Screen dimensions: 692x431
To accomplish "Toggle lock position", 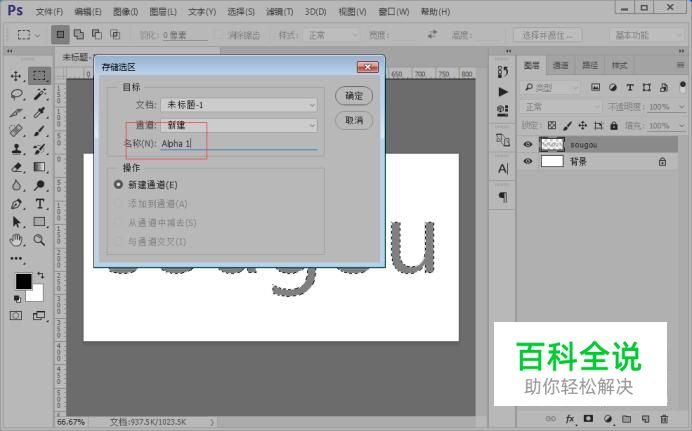I will coord(583,126).
